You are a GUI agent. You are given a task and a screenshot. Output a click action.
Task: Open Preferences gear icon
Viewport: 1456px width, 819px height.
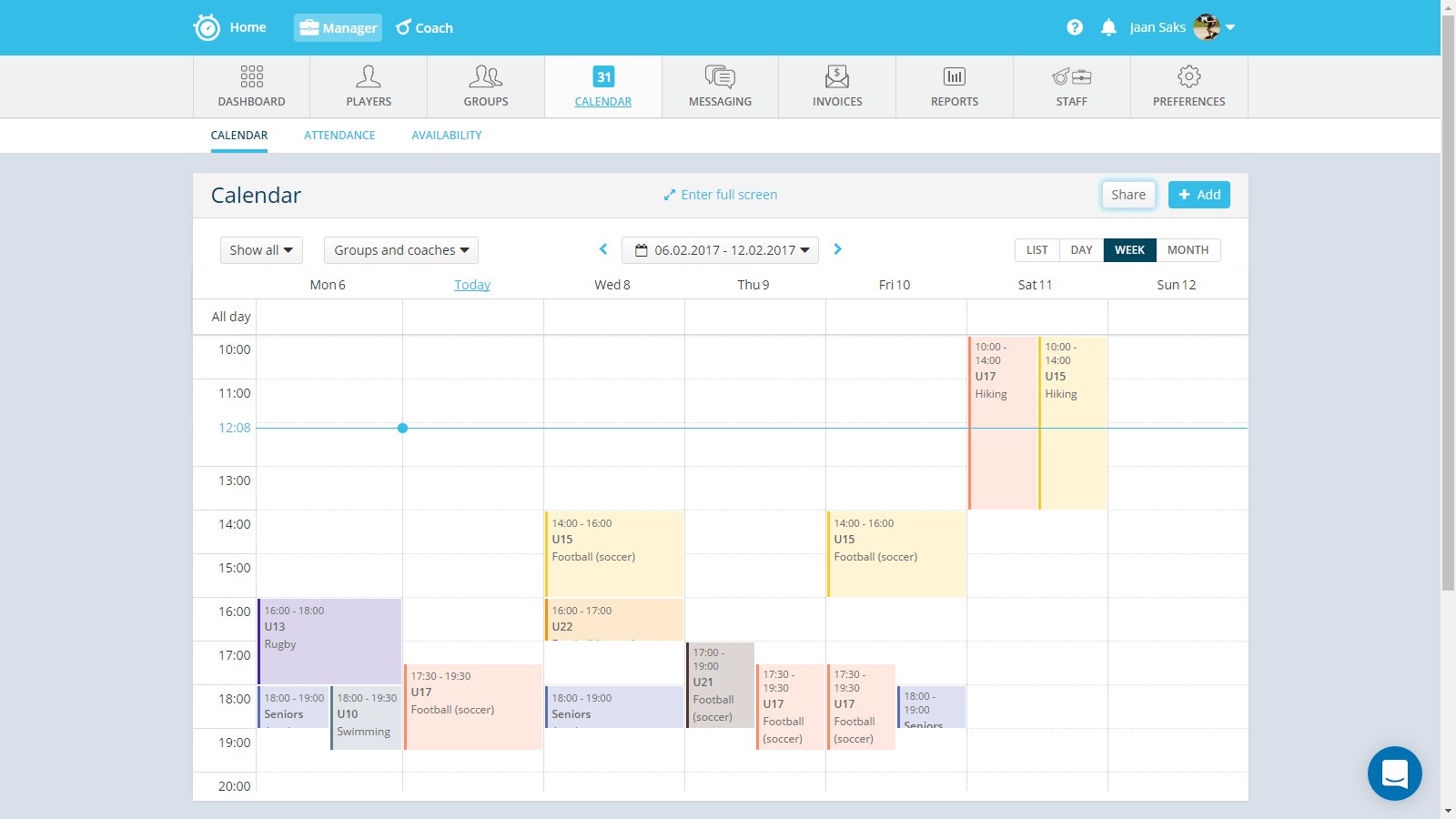(x=1188, y=76)
